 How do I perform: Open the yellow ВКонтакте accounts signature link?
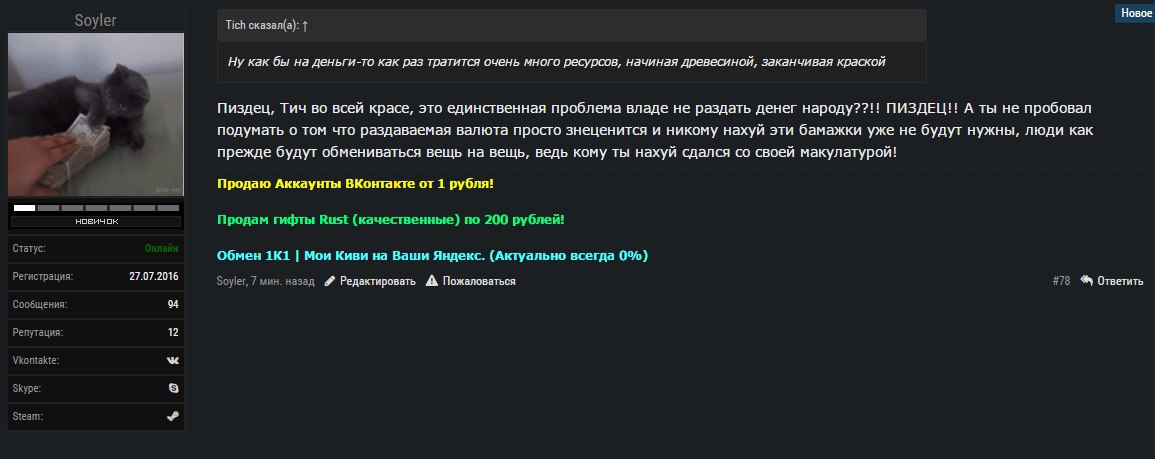[x=355, y=185]
